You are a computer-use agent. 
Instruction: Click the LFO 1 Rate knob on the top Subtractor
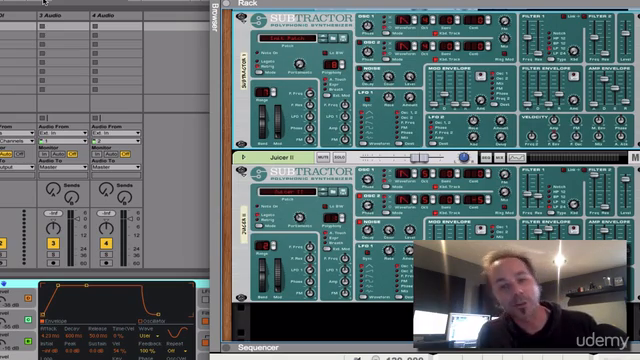tap(389, 97)
